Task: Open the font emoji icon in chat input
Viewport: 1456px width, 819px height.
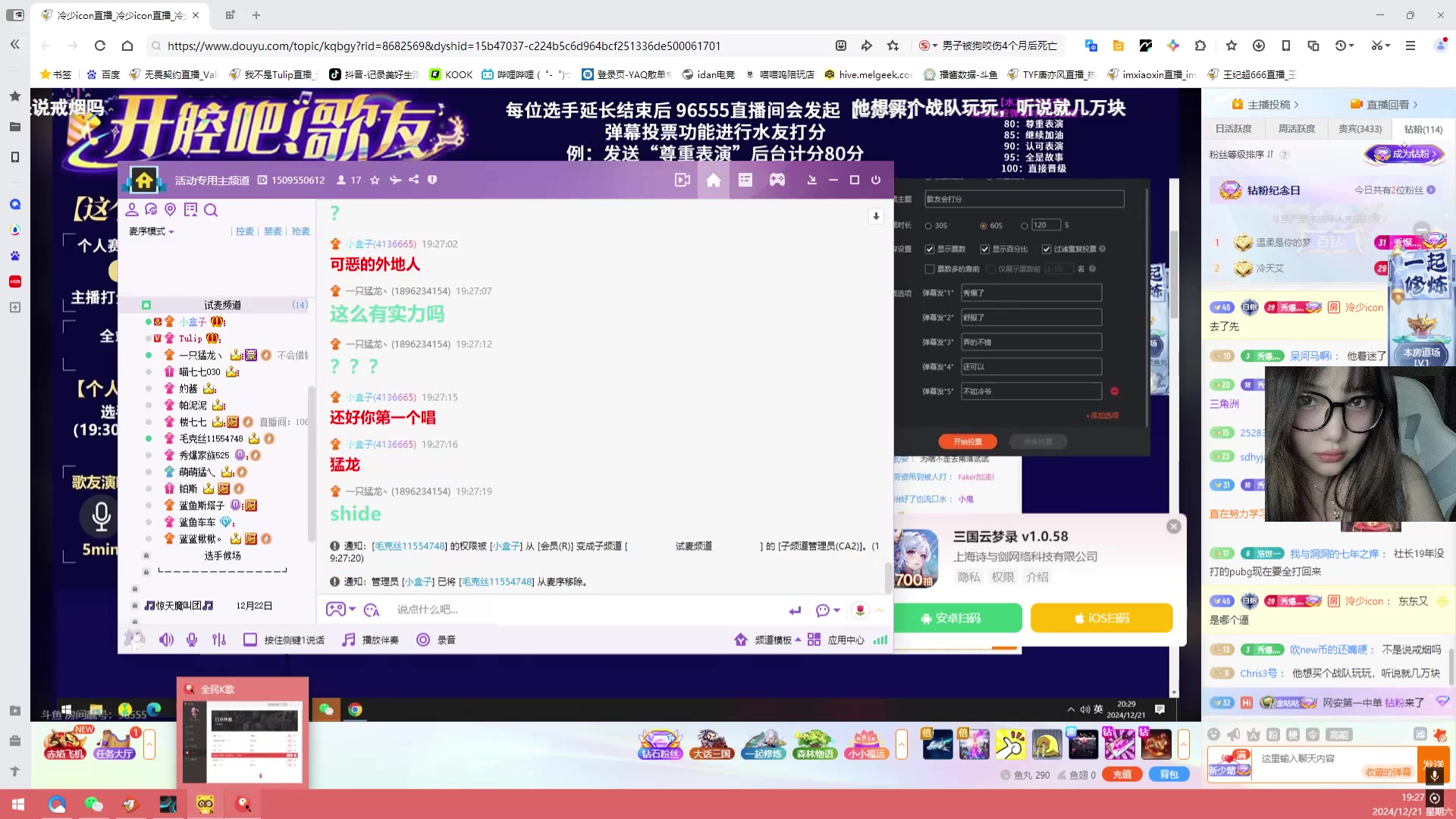Action: 372,610
